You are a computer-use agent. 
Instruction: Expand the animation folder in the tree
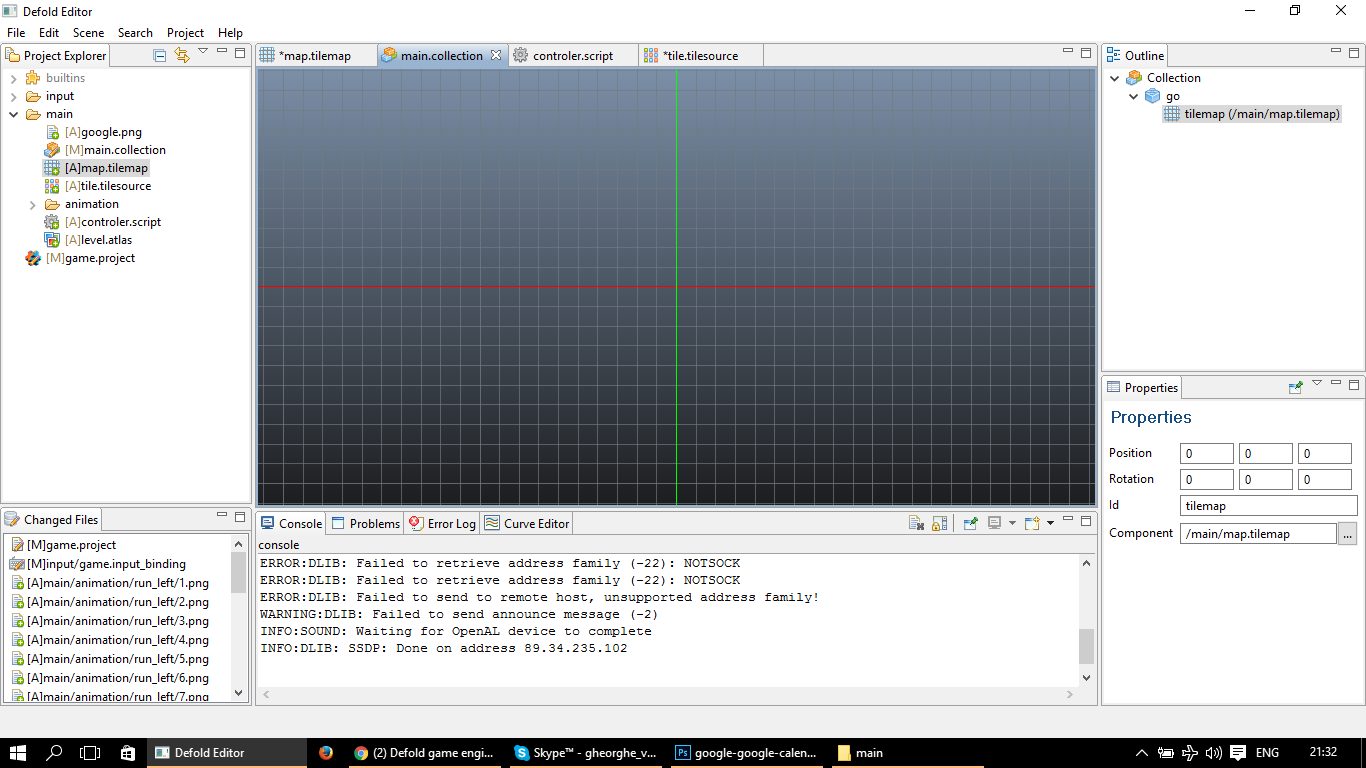tap(32, 204)
